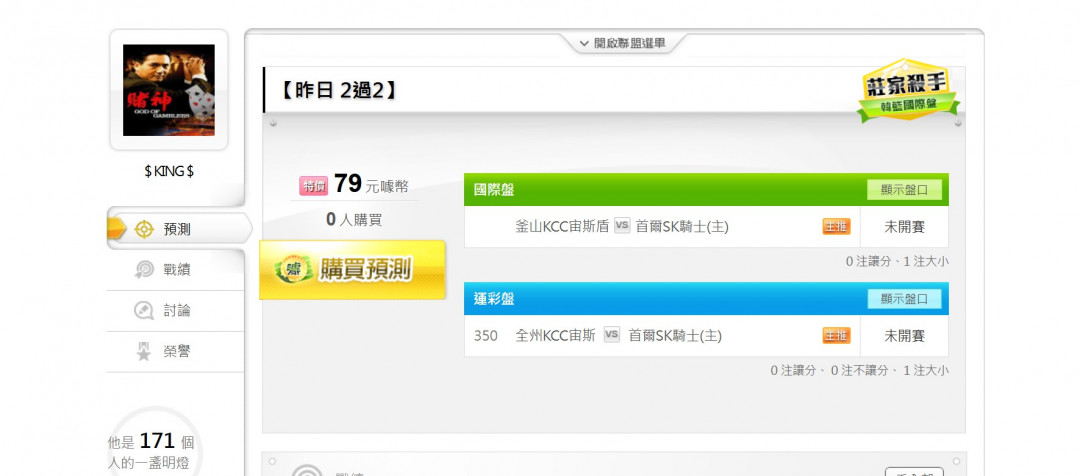Click the God of Gamblers avatar thumbnail
Image resolution: width=1080 pixels, height=476 pixels.
[x=169, y=90]
